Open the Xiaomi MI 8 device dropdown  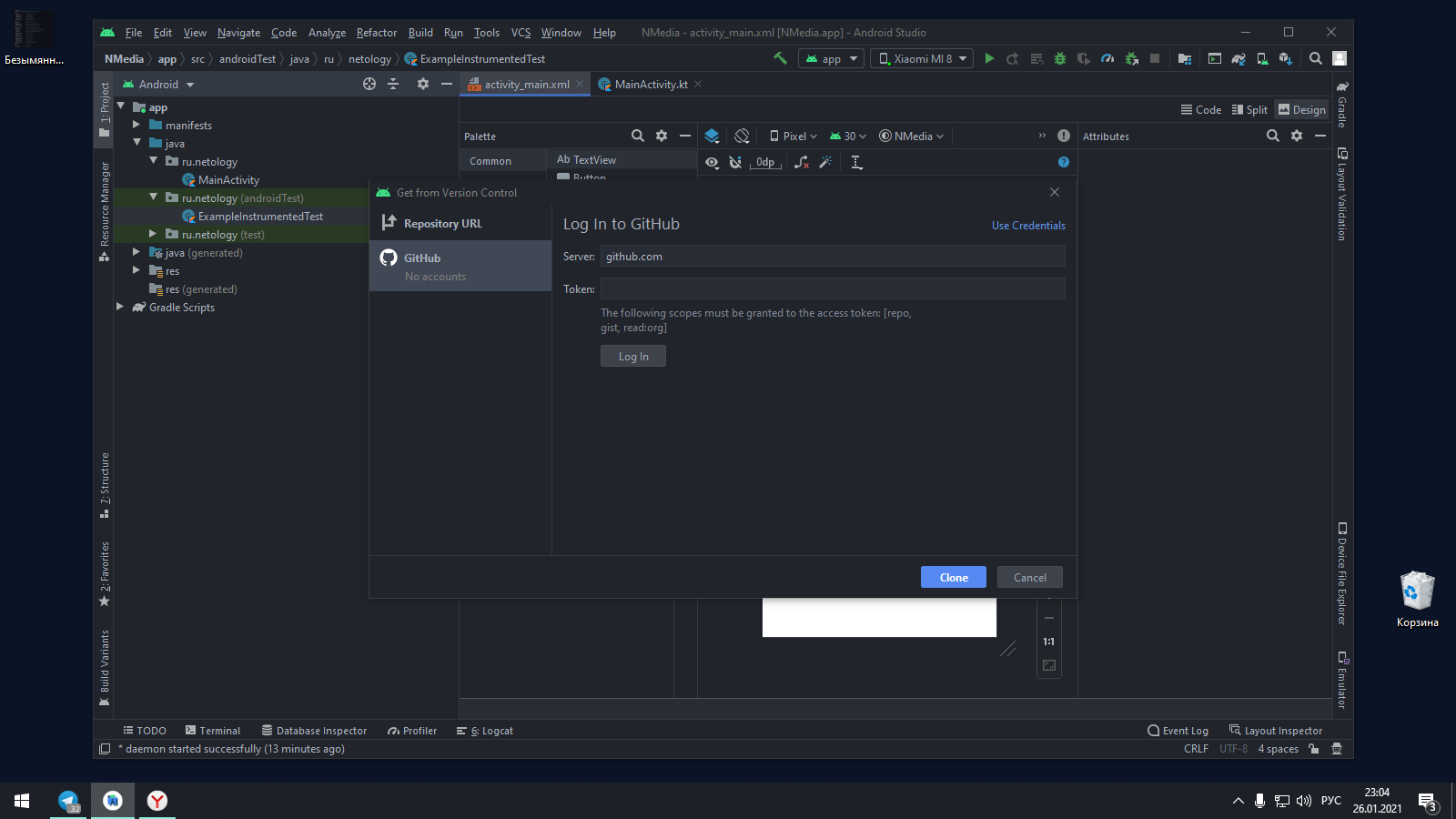tap(922, 58)
